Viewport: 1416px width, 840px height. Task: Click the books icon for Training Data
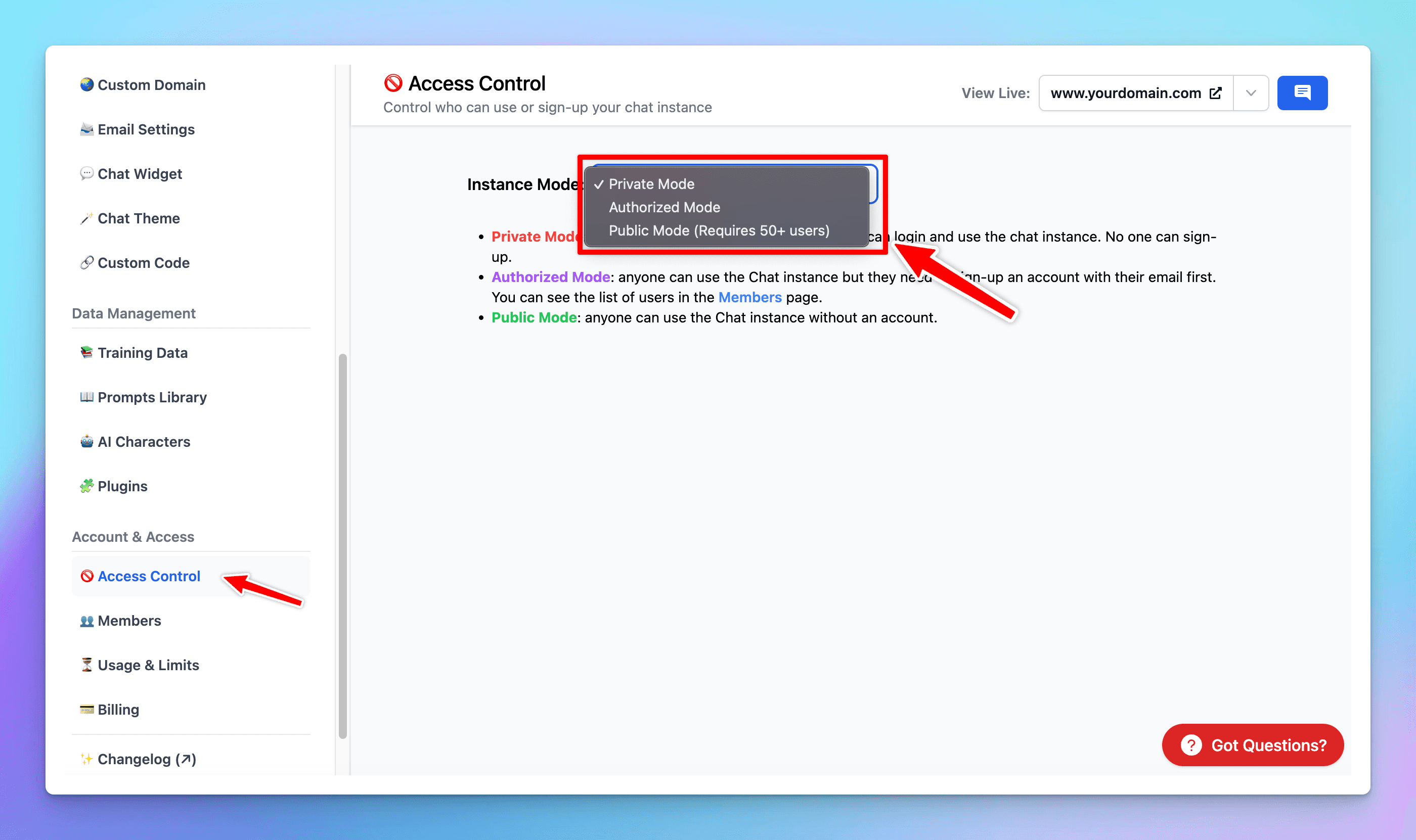click(x=86, y=353)
